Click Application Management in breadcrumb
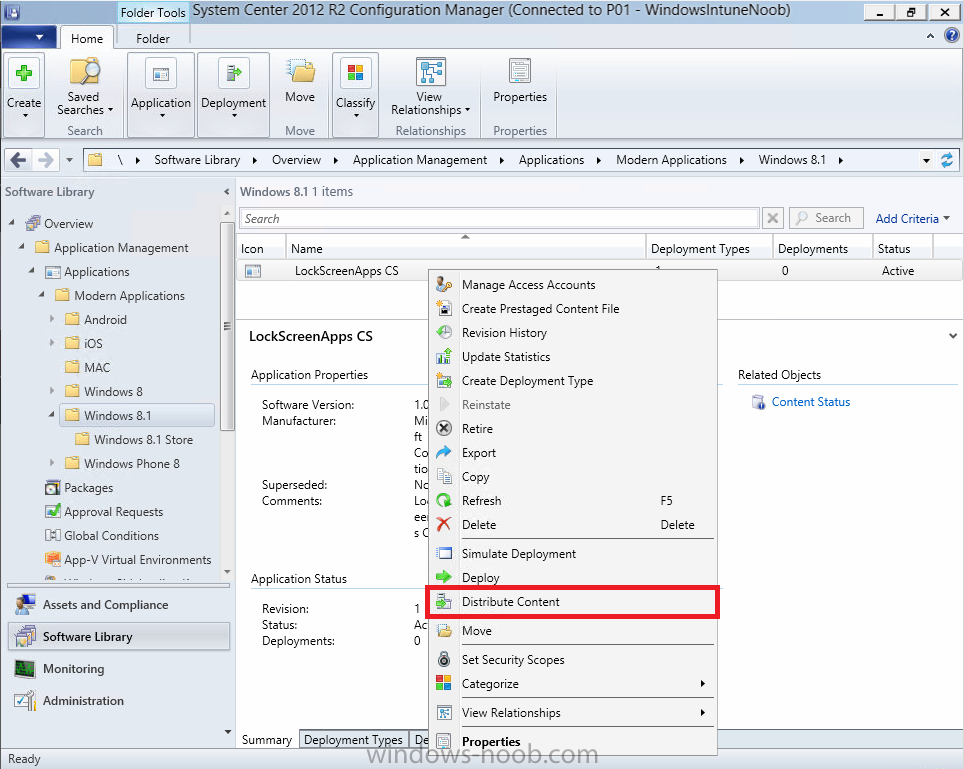964x769 pixels. point(420,160)
